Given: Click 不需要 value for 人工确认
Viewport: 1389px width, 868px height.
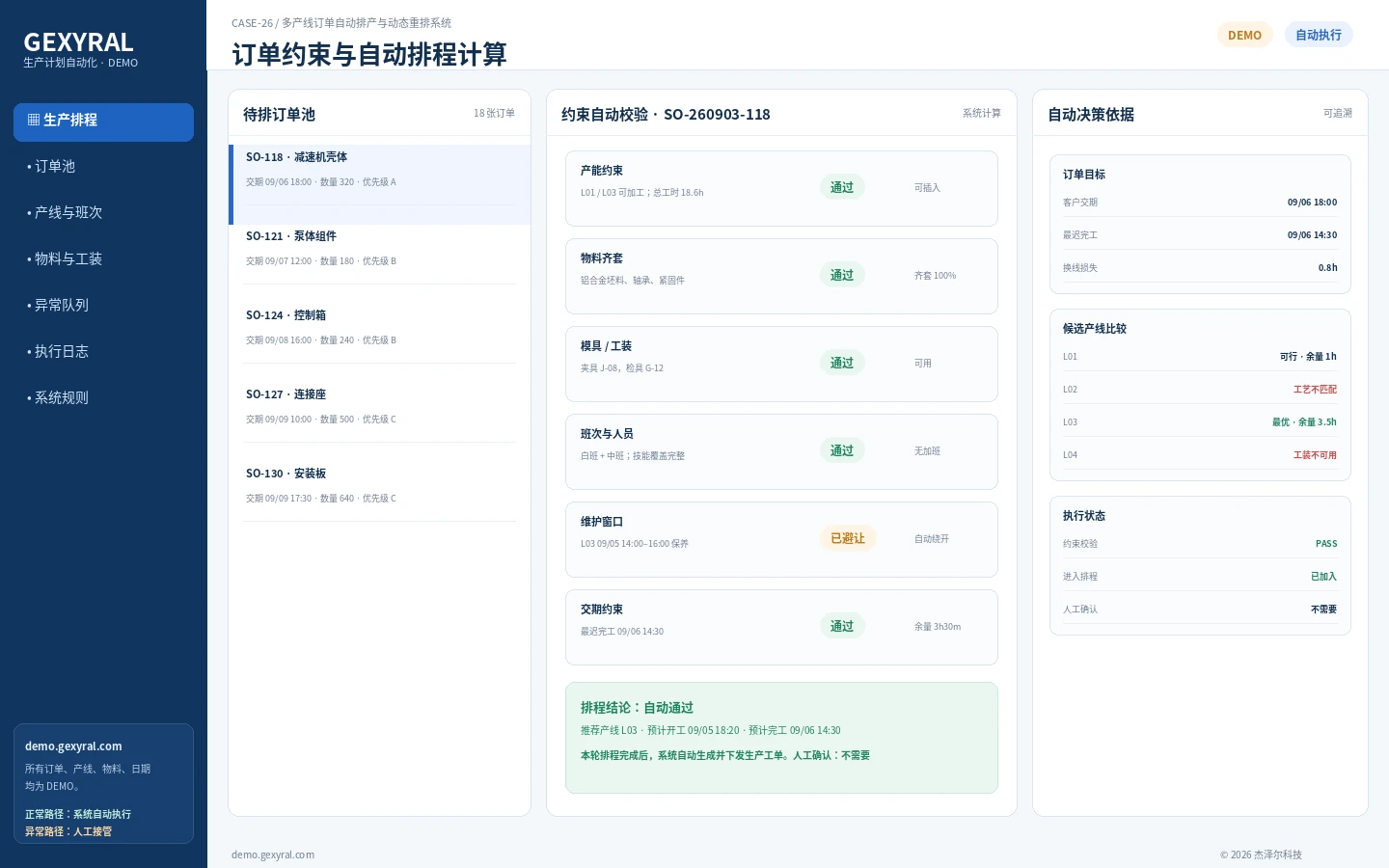Looking at the screenshot, I should pos(1323,610).
